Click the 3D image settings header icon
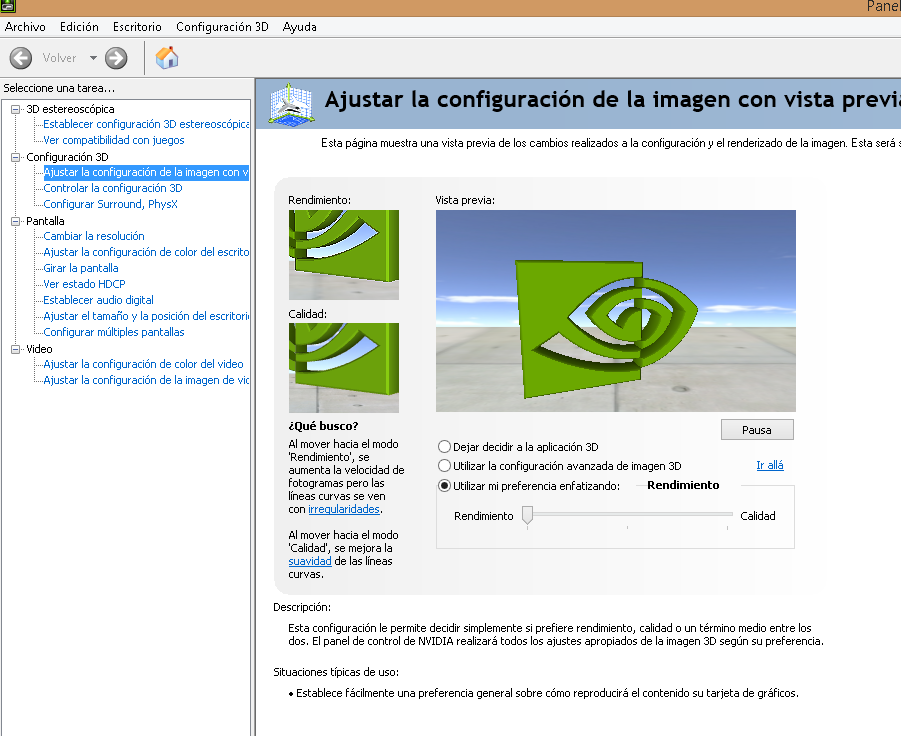901x736 pixels. tap(291, 104)
